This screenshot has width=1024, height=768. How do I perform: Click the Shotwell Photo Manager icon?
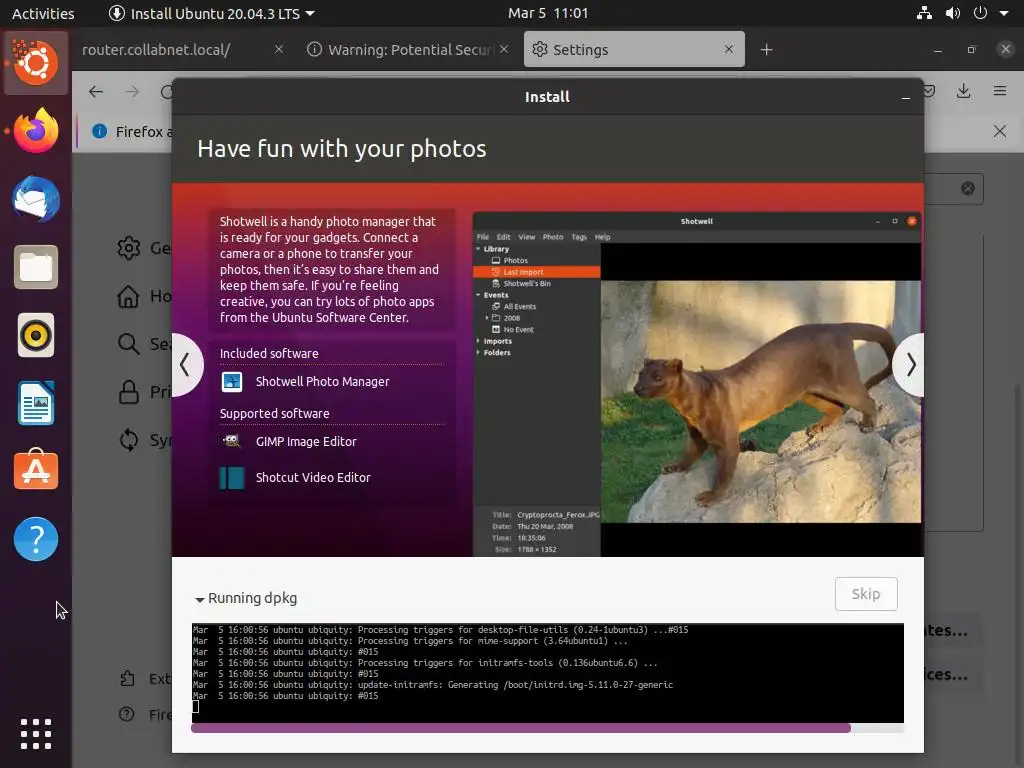(x=232, y=381)
